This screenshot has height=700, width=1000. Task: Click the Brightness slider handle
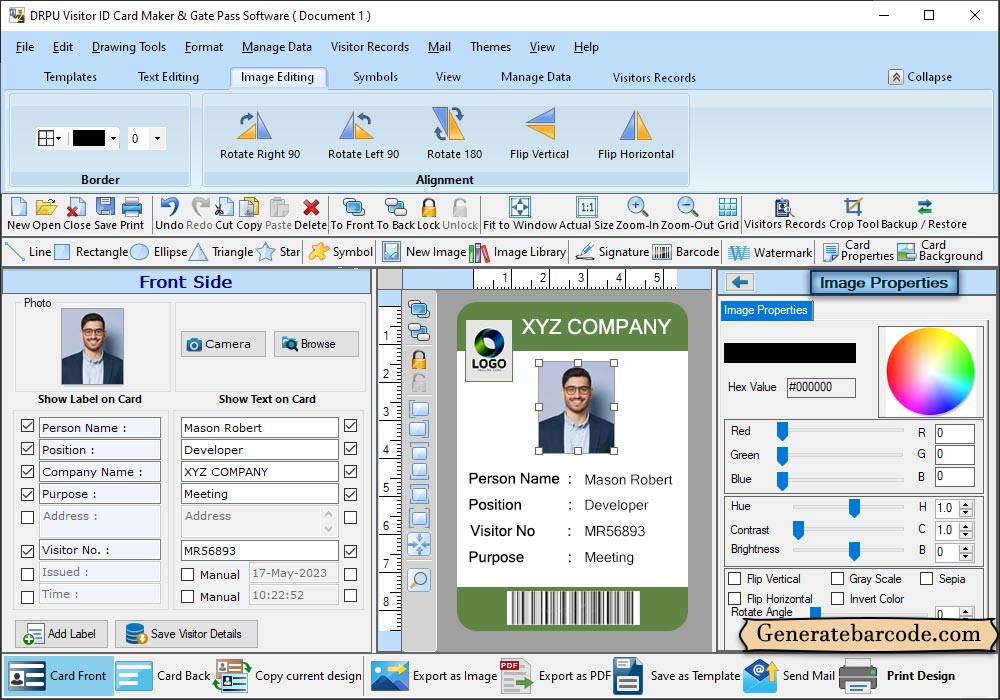[x=854, y=551]
